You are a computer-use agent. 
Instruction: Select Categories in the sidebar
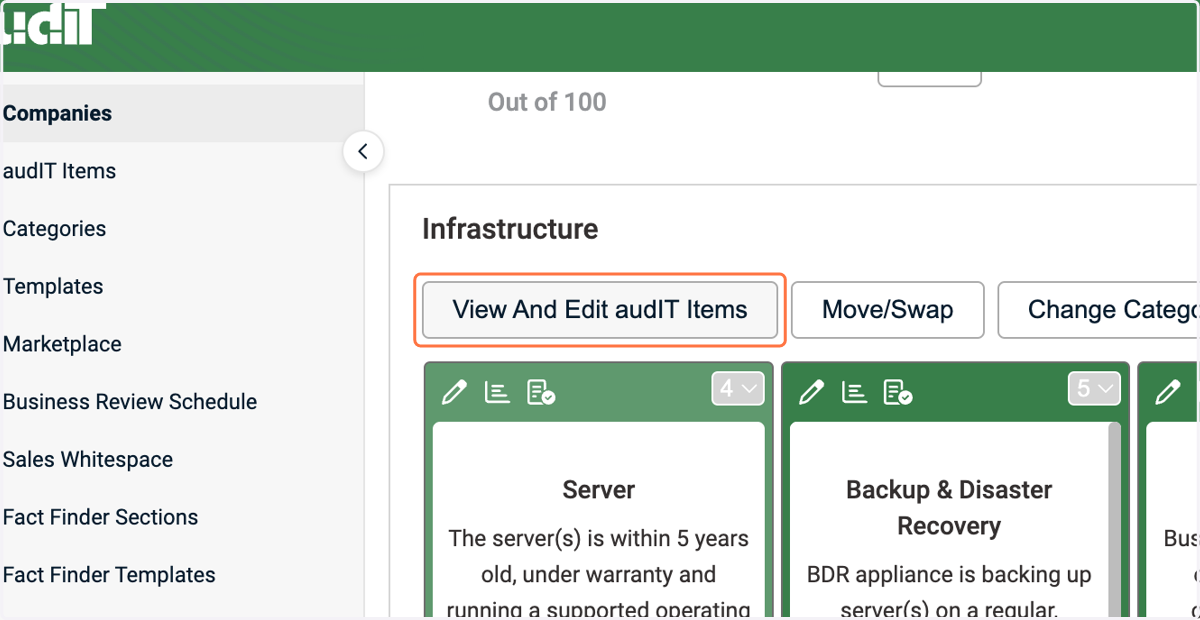55,229
